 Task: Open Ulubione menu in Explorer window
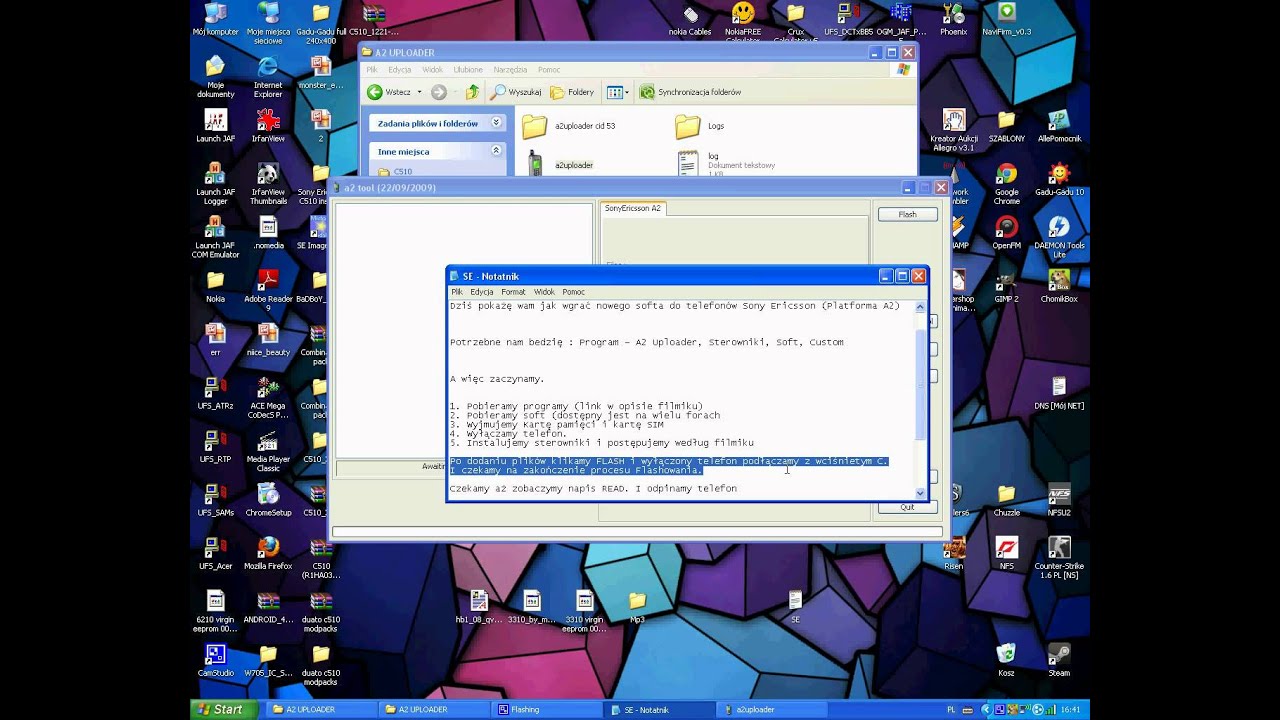pyautogui.click(x=467, y=70)
